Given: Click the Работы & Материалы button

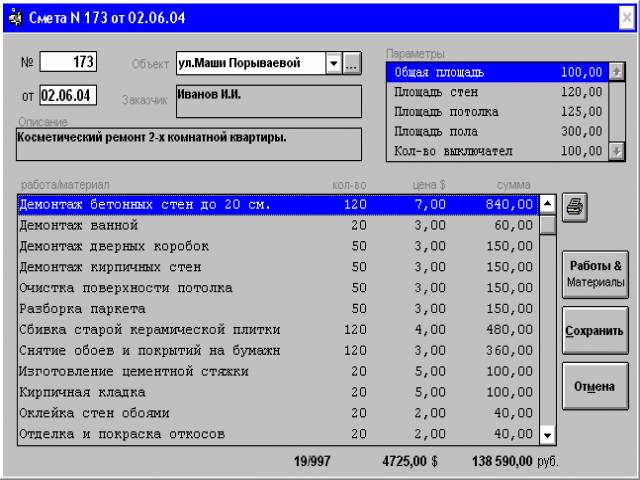Looking at the screenshot, I should 595,274.
